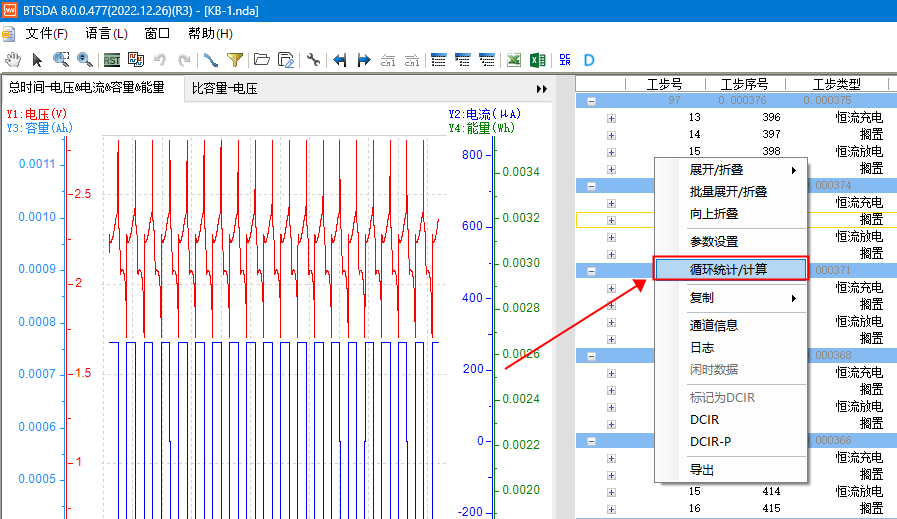897x519 pixels.
Task: Click the 工步号 column header
Action: [665, 84]
